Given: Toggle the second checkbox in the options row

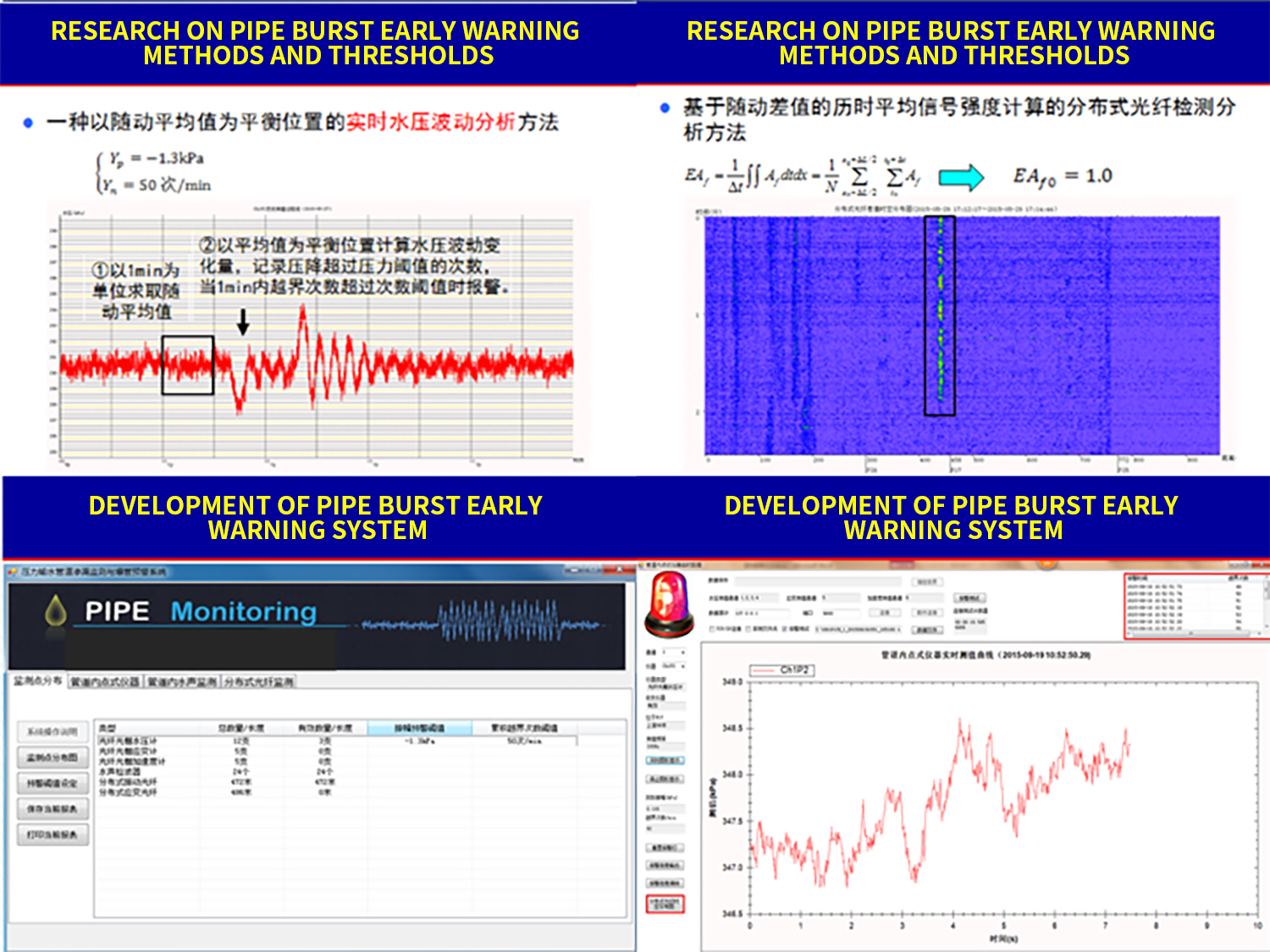Looking at the screenshot, I should [x=748, y=630].
